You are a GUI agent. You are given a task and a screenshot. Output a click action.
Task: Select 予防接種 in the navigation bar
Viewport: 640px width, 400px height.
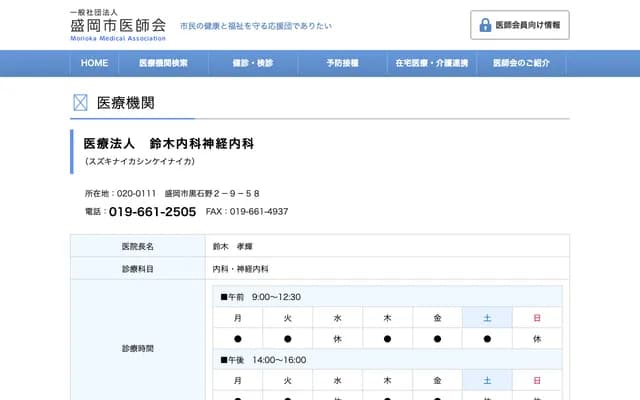click(x=340, y=63)
